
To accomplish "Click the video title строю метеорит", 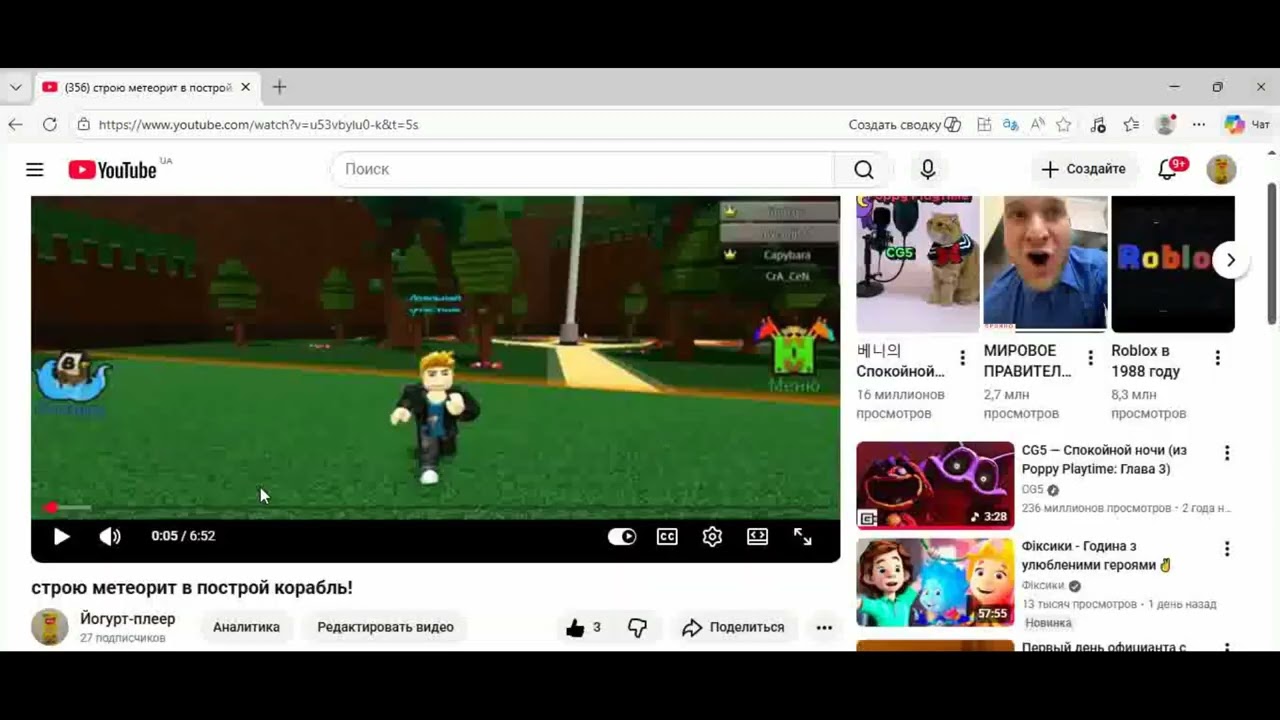I will 192,588.
